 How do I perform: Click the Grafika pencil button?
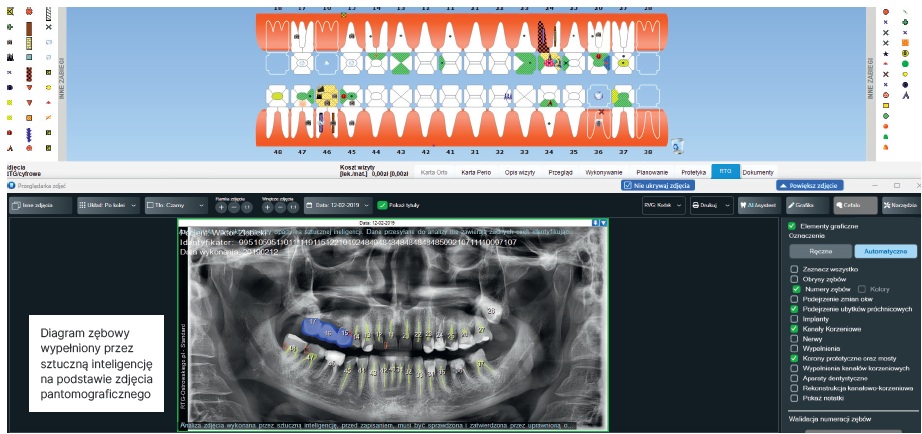pyautogui.click(x=805, y=205)
